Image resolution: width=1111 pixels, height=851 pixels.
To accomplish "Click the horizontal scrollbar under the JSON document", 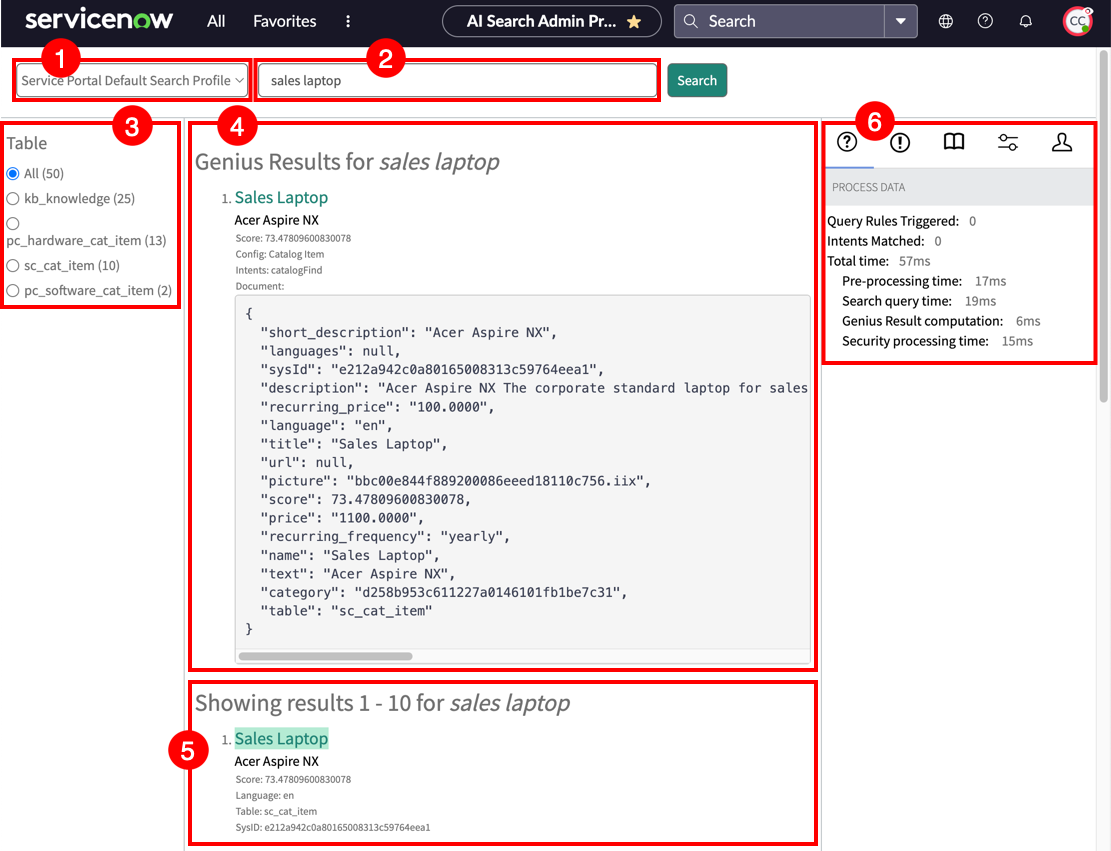I will click(325, 656).
